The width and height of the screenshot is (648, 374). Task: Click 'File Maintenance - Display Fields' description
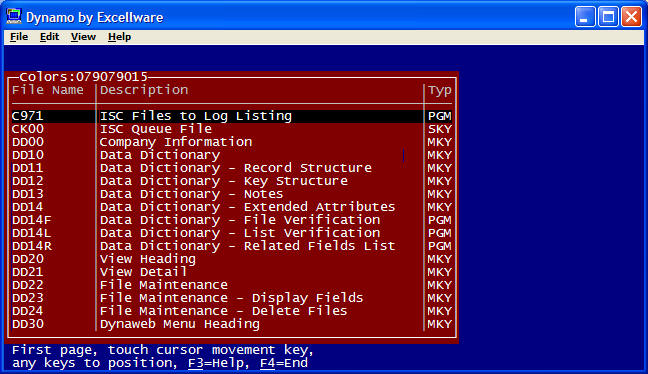pyautogui.click(x=231, y=298)
